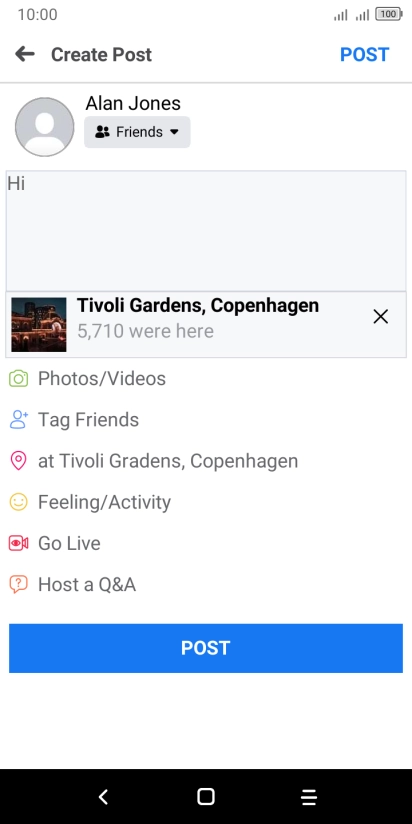Tap the large blue POST button
Viewport: 412px width, 824px height.
[206, 648]
